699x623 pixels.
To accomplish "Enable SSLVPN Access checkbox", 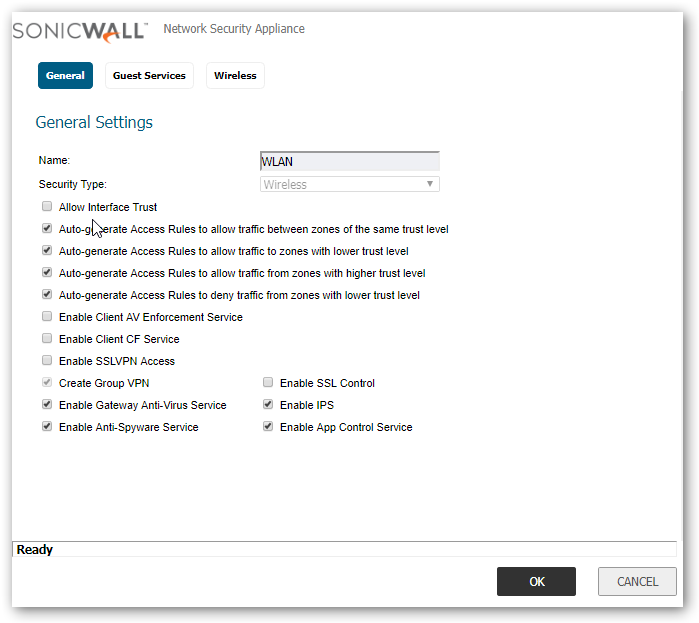I will [47, 361].
